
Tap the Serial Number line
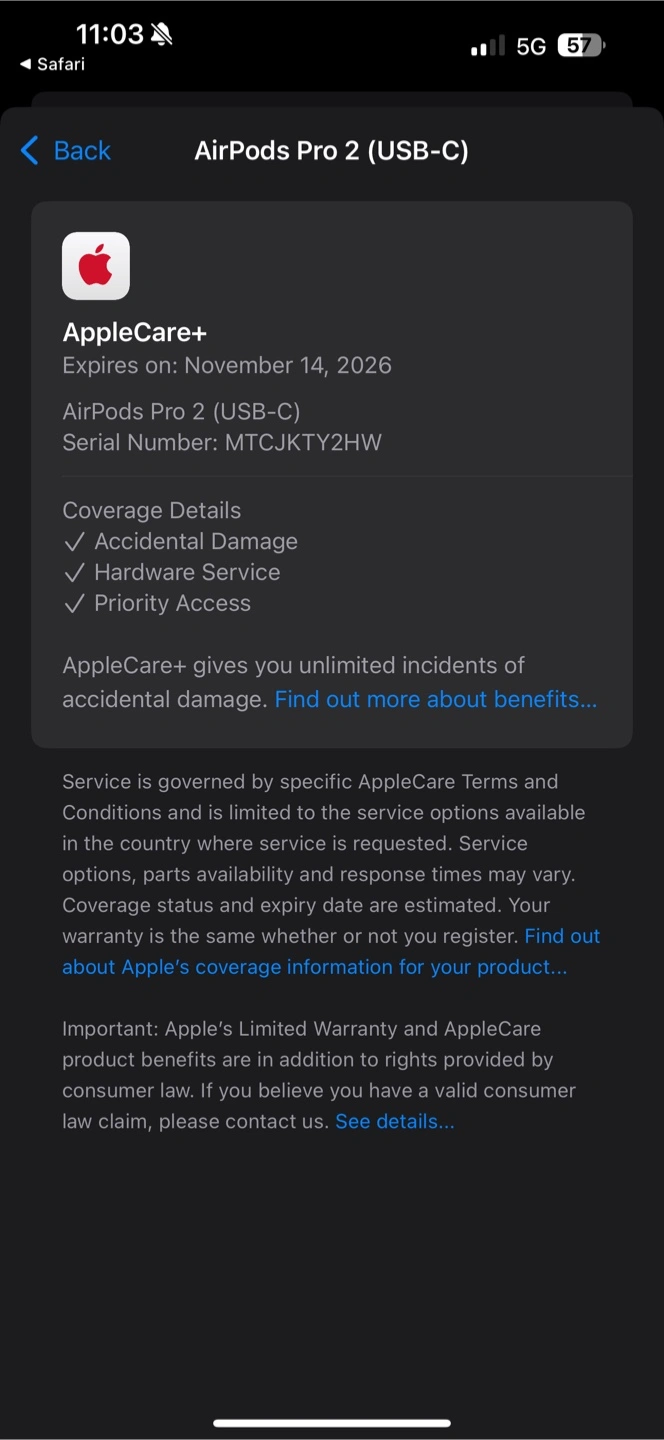pyautogui.click(x=222, y=442)
